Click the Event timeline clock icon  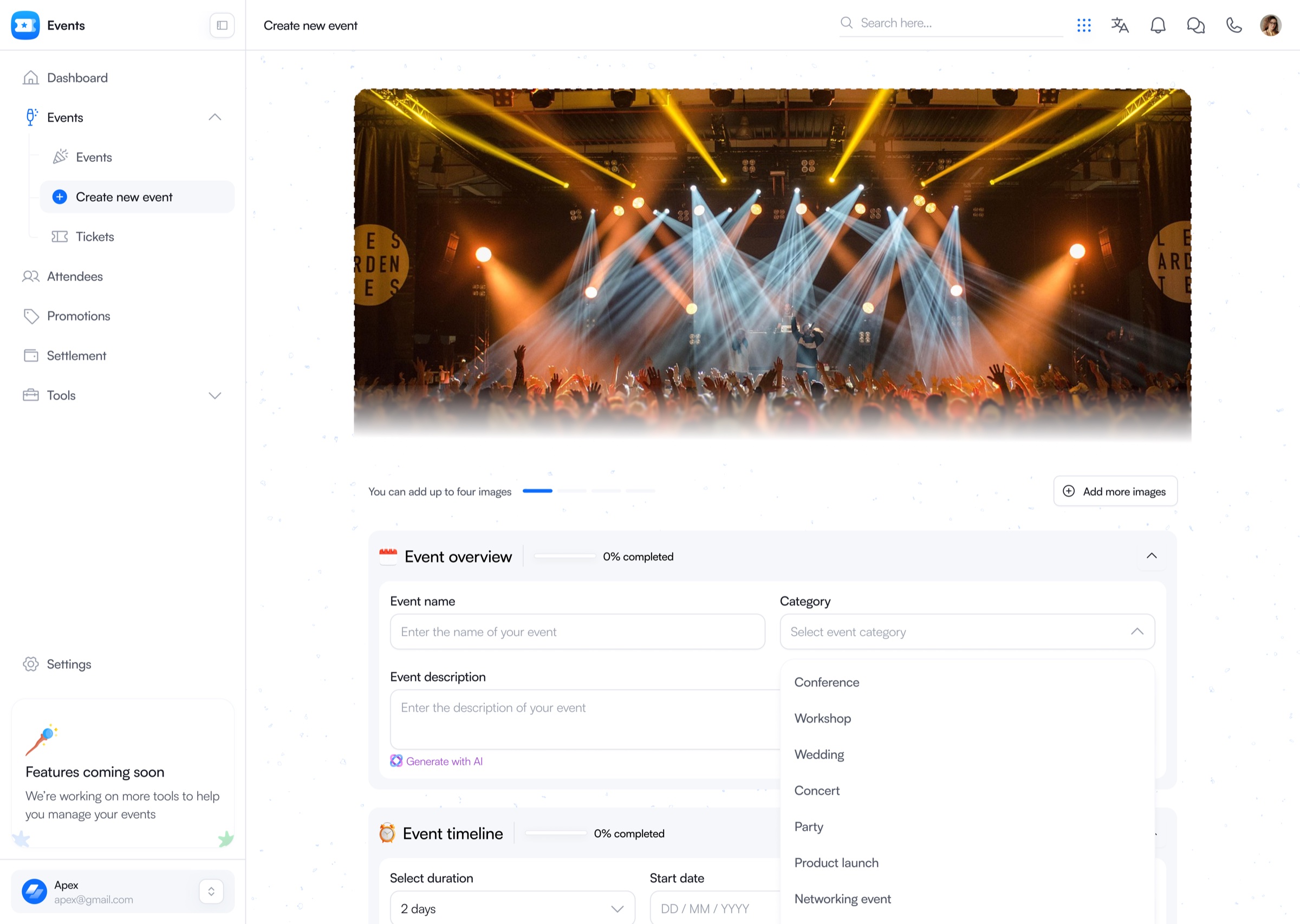pyautogui.click(x=387, y=833)
